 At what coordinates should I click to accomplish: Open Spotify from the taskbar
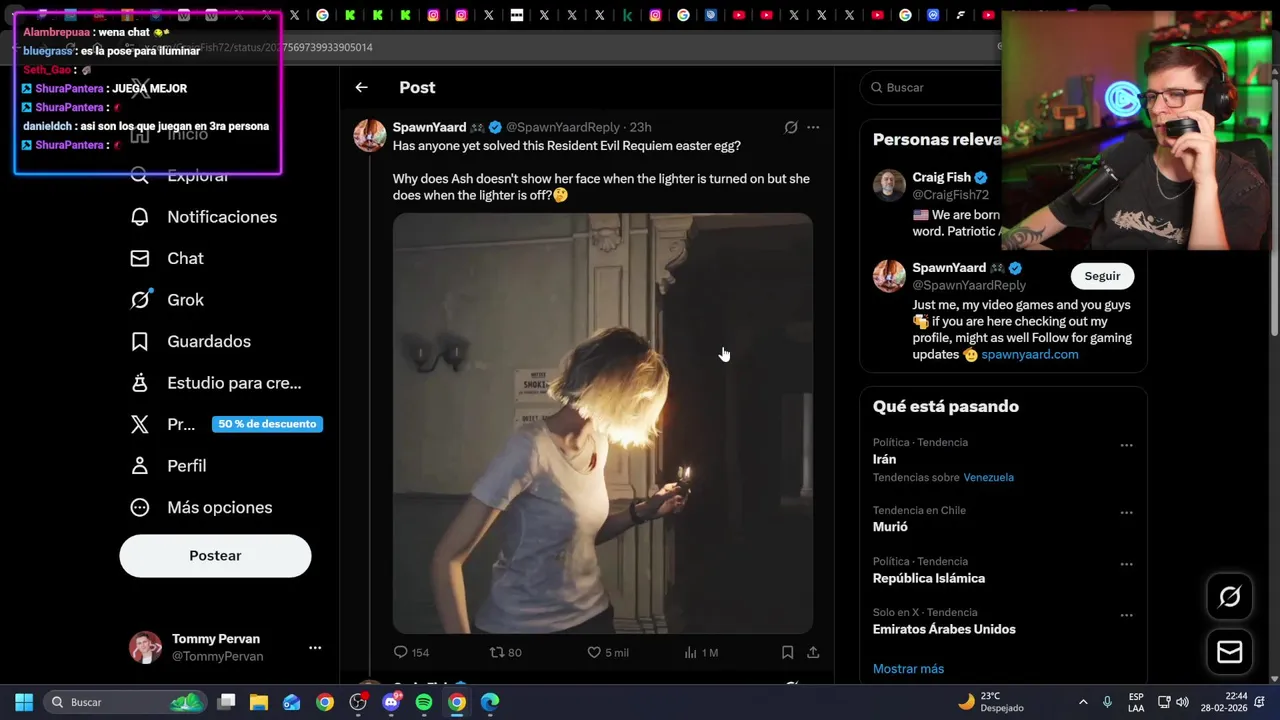click(424, 702)
